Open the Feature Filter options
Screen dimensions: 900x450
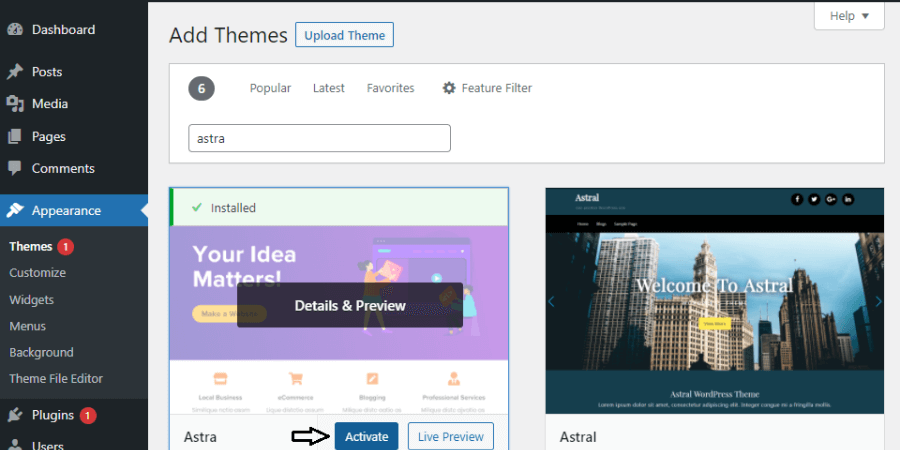click(x=487, y=88)
